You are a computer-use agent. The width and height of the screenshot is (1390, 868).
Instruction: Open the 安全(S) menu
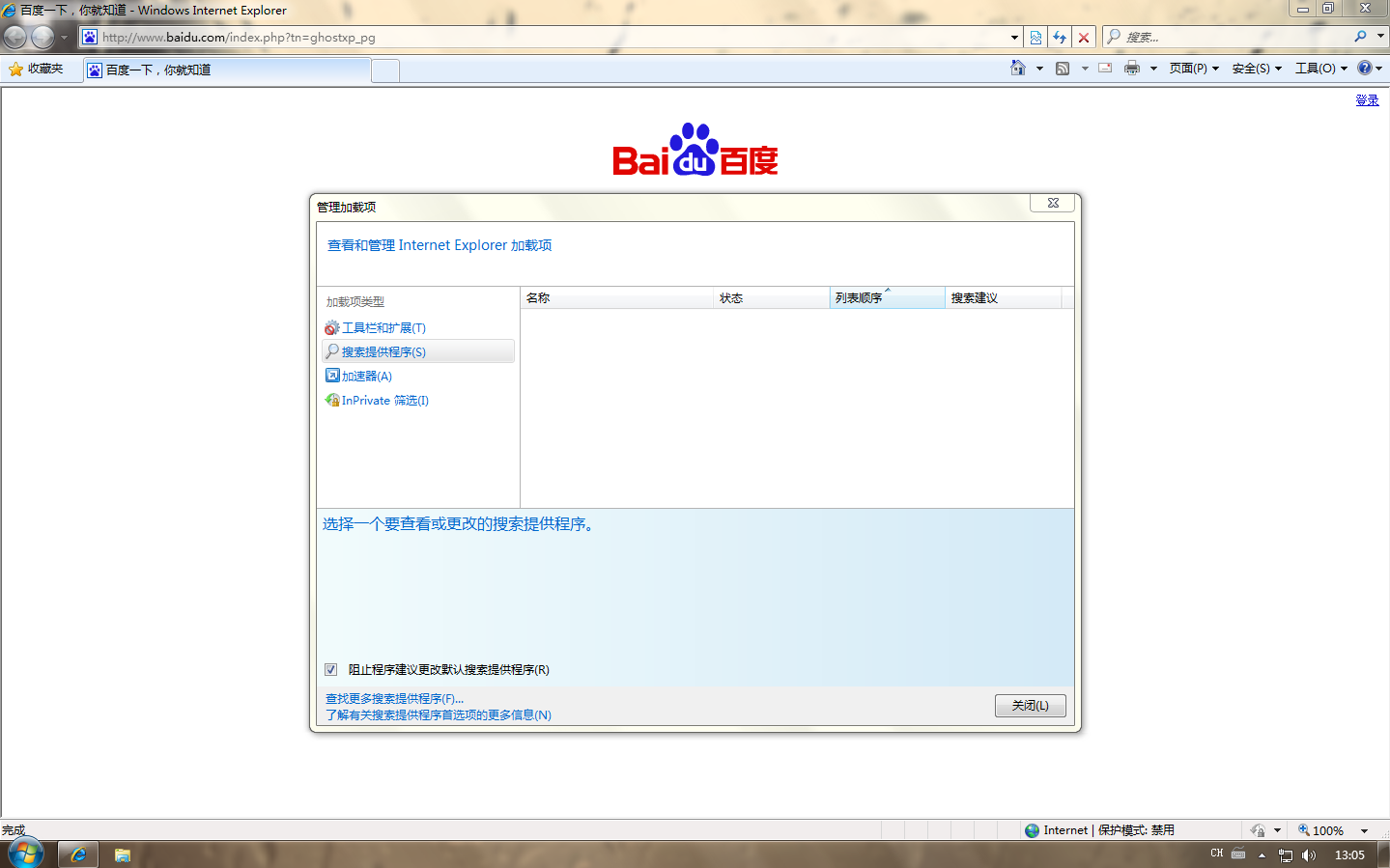(x=1257, y=69)
